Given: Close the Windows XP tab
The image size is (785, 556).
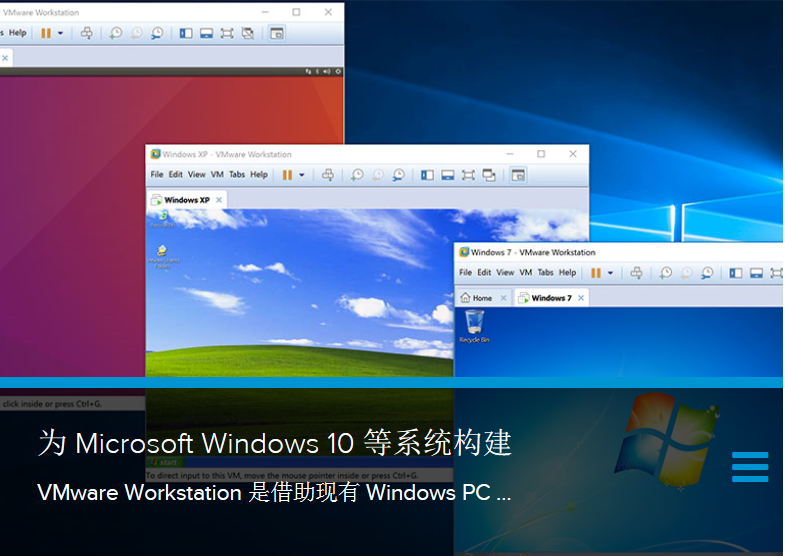Looking at the screenshot, I should [219, 200].
